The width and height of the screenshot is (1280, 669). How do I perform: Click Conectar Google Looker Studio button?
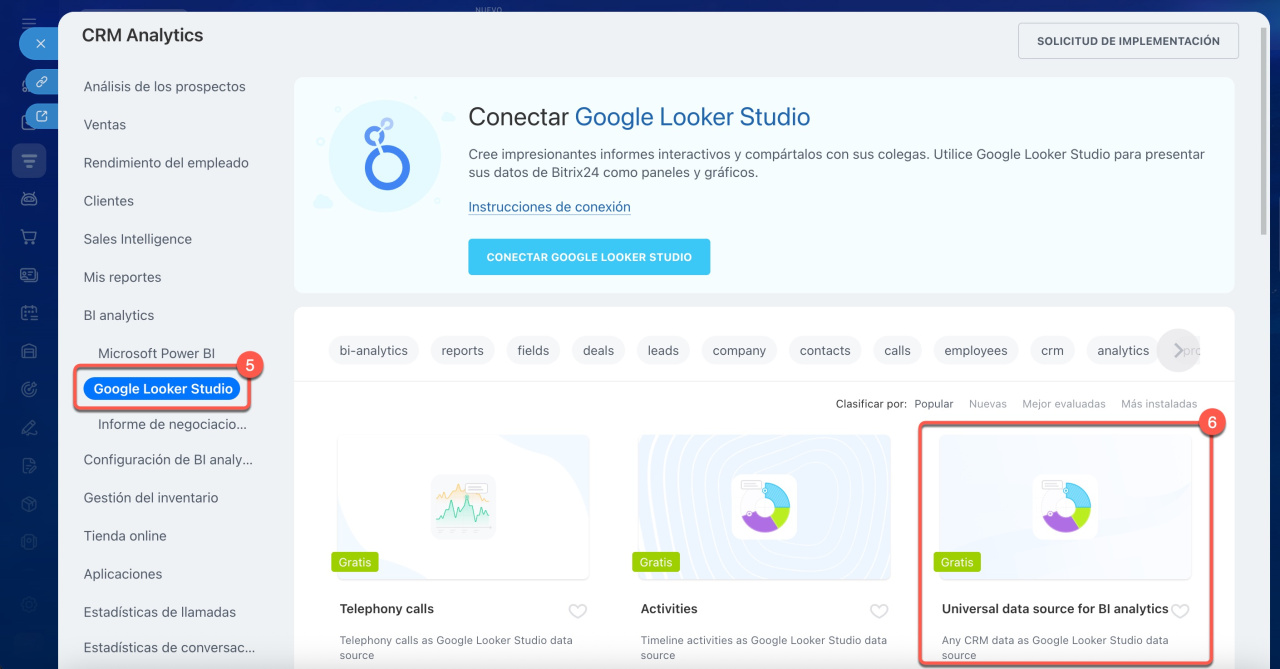pyautogui.click(x=589, y=257)
